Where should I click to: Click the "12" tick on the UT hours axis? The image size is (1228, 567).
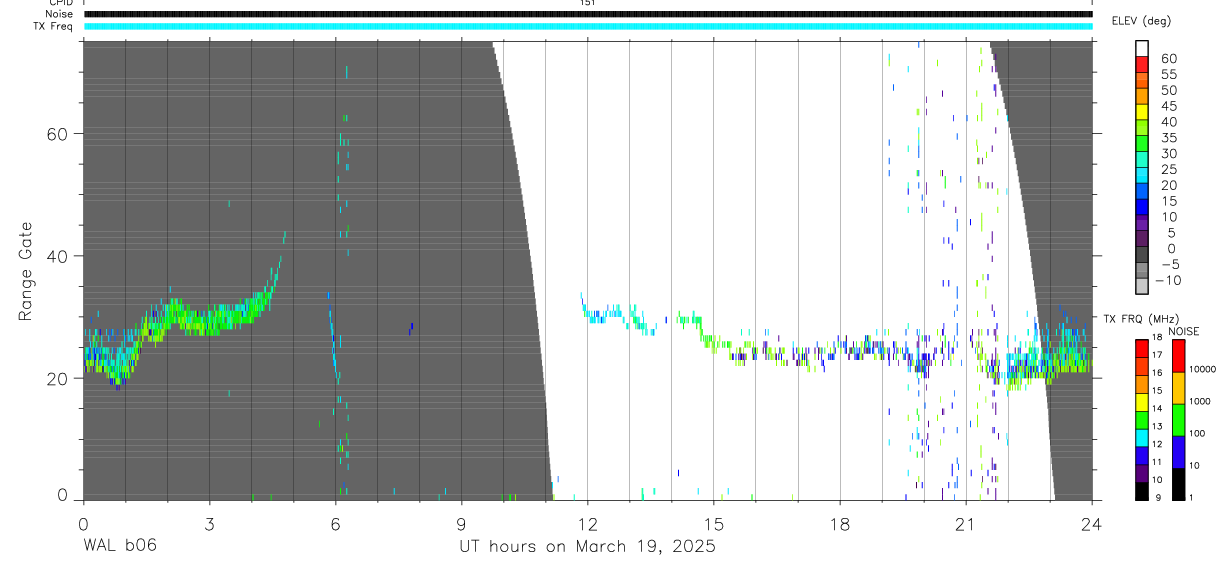pyautogui.click(x=587, y=523)
